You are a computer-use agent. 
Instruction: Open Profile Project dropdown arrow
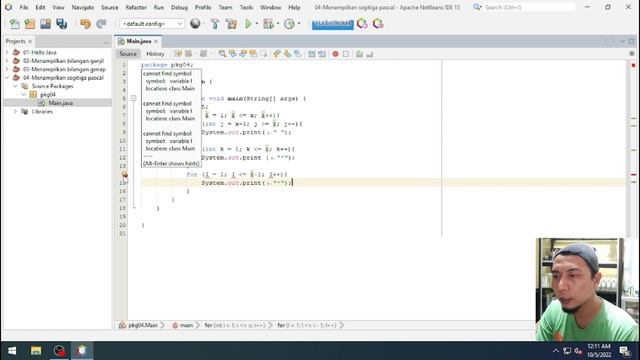click(x=299, y=24)
